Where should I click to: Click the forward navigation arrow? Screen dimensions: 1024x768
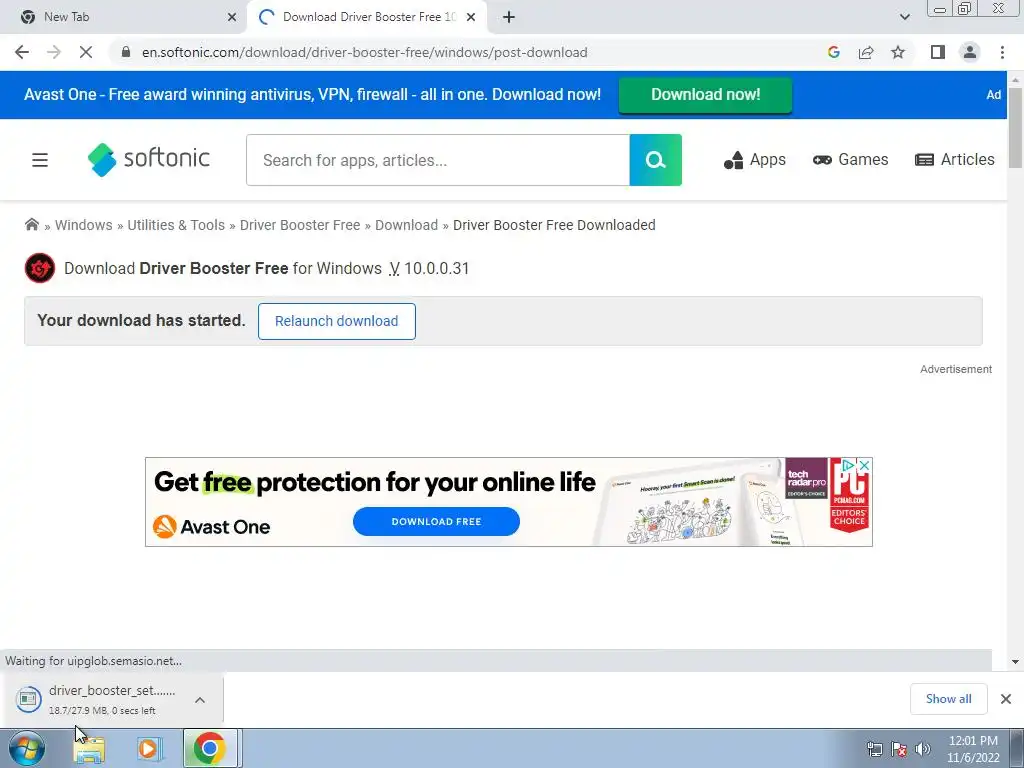pyautogui.click(x=54, y=52)
